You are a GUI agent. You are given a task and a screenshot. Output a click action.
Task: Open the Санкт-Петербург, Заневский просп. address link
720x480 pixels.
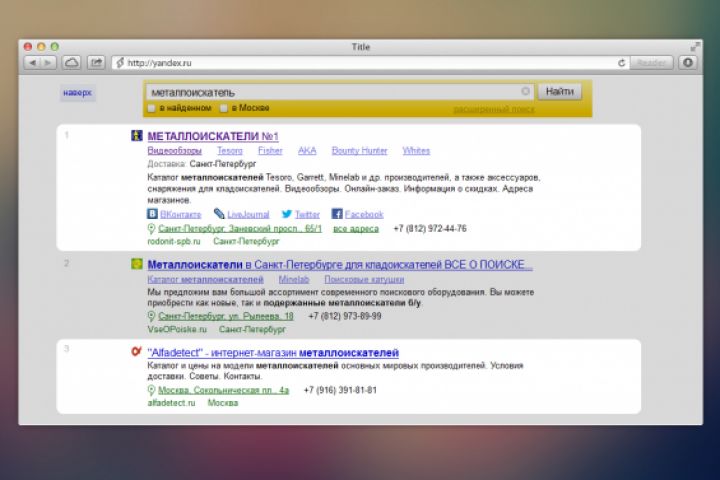click(240, 229)
